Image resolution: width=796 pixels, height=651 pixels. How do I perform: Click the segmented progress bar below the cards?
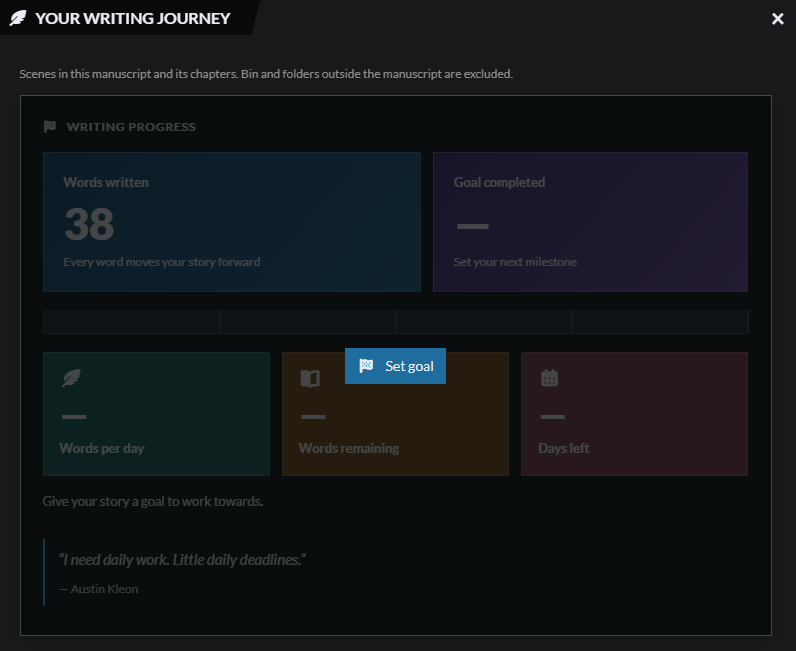point(395,321)
